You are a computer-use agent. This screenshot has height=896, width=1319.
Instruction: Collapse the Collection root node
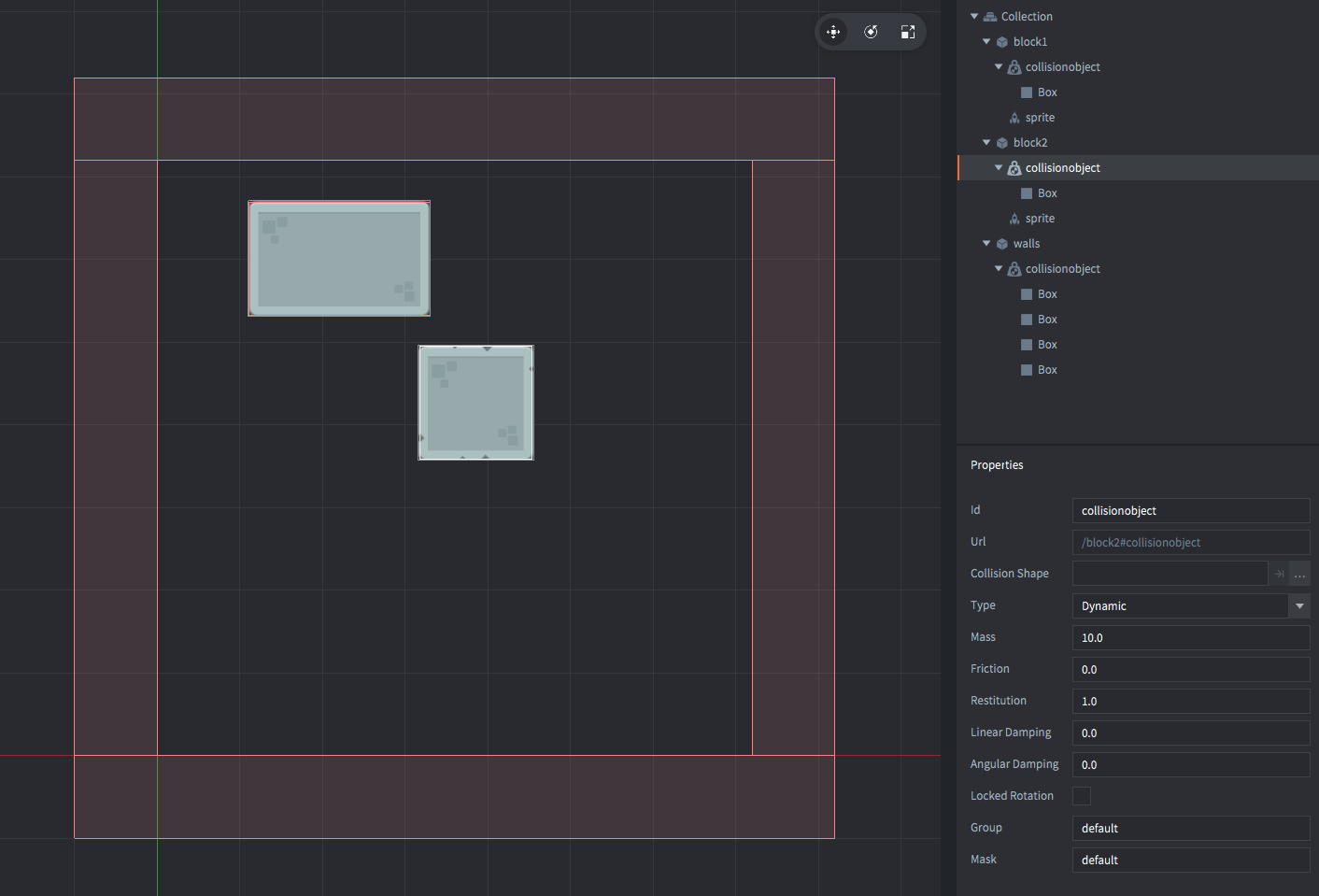pyautogui.click(x=974, y=16)
